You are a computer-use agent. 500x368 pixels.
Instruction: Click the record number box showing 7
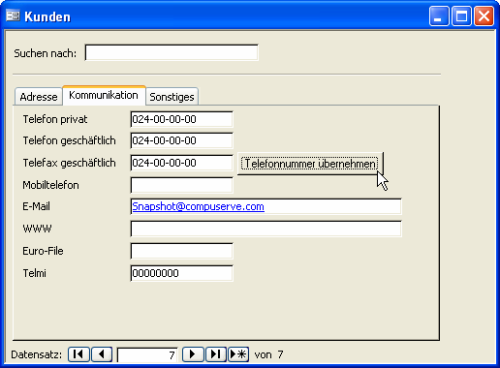tap(147, 355)
